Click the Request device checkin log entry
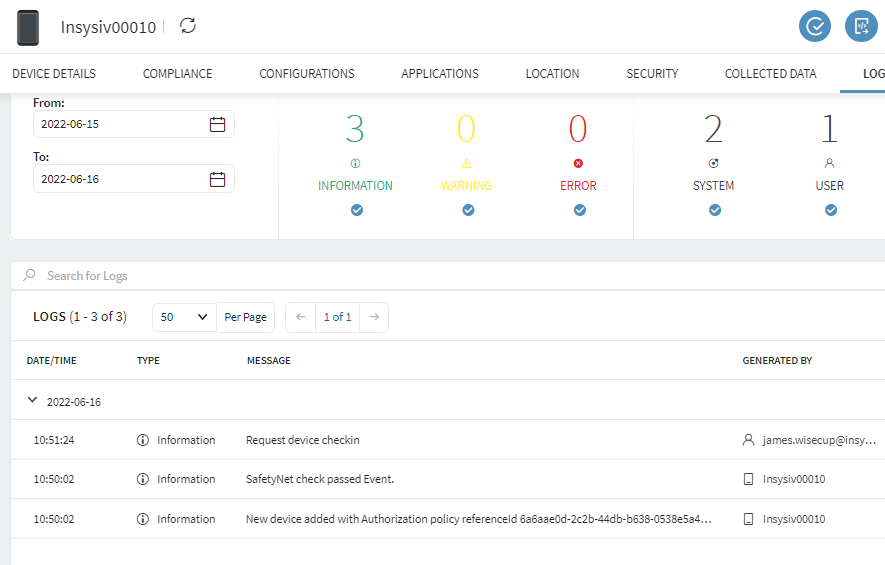 [x=303, y=440]
